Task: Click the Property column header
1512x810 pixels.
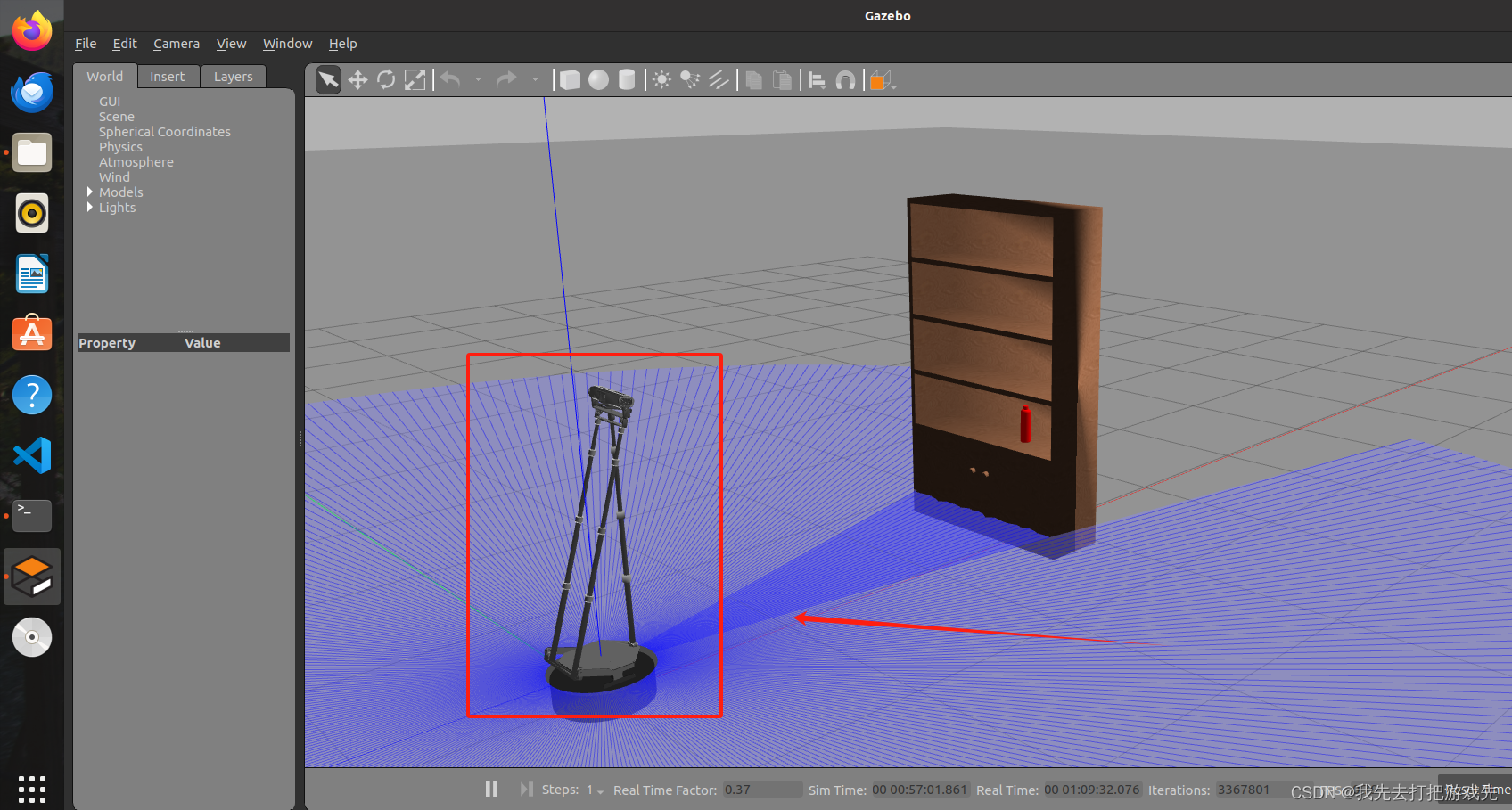Action: coord(107,343)
